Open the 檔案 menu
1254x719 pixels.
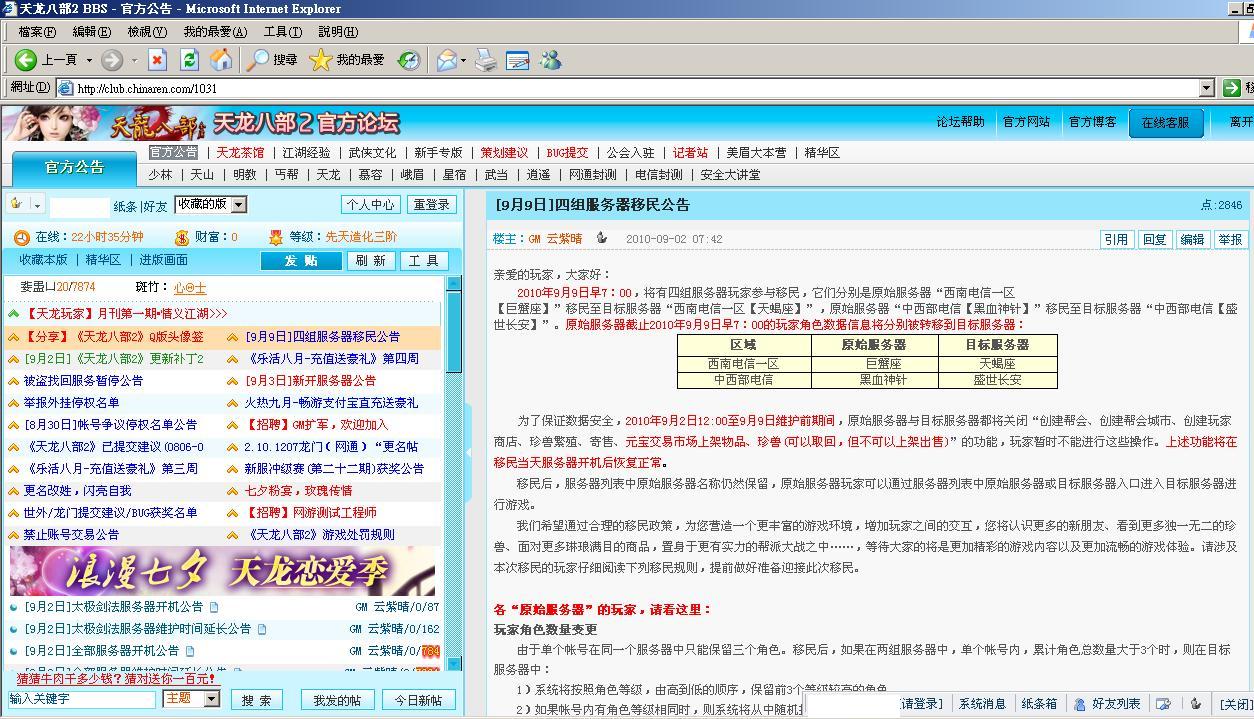tap(37, 32)
